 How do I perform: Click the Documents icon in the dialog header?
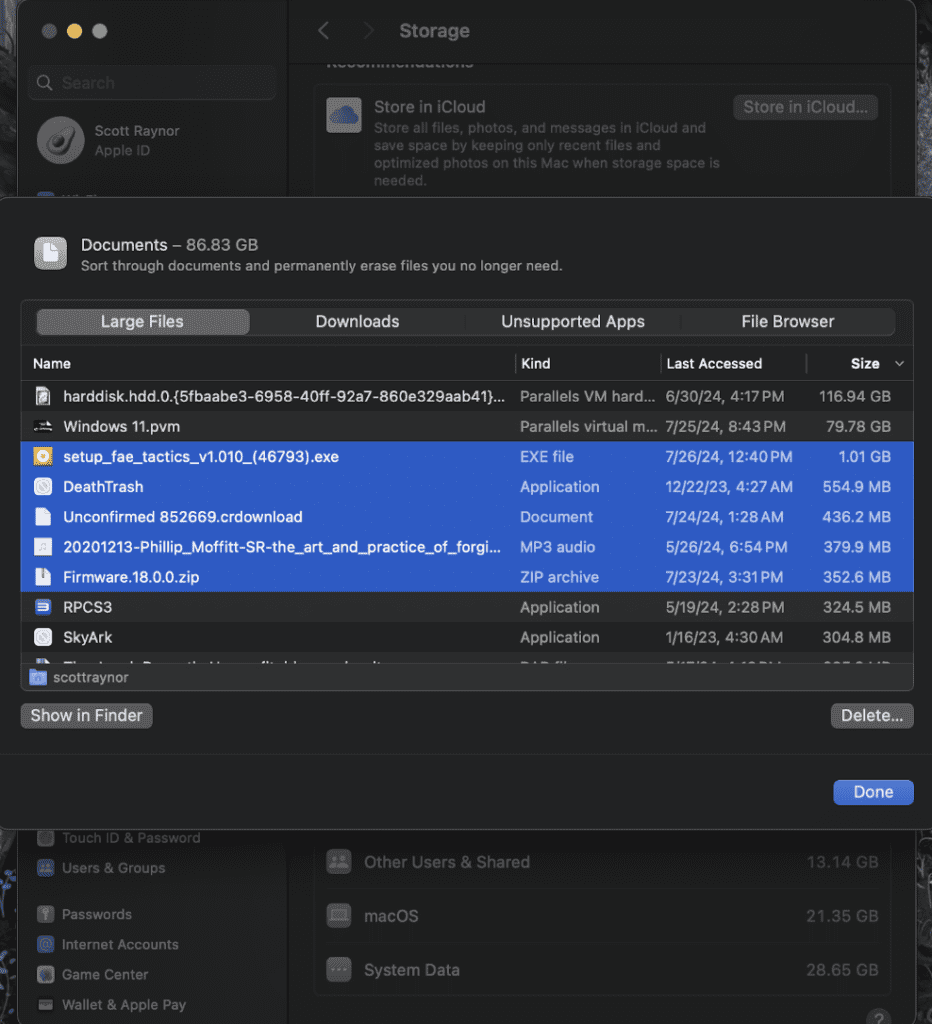[50, 253]
